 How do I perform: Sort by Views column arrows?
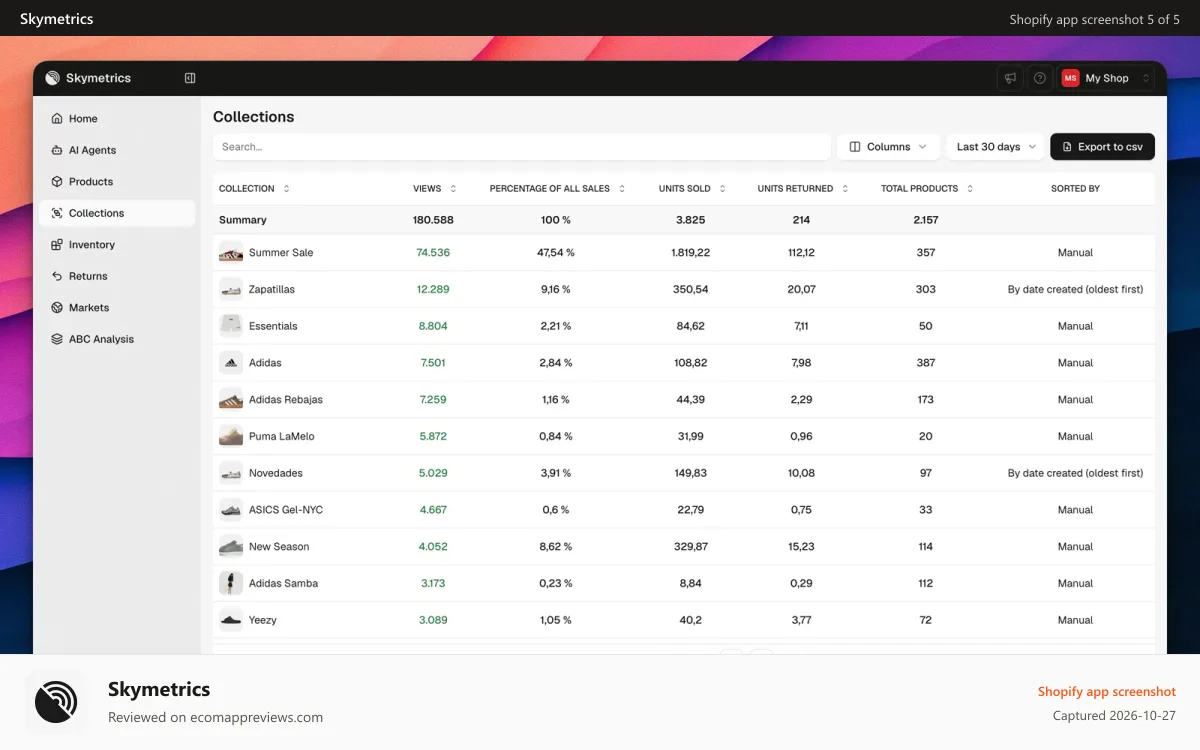(x=453, y=188)
